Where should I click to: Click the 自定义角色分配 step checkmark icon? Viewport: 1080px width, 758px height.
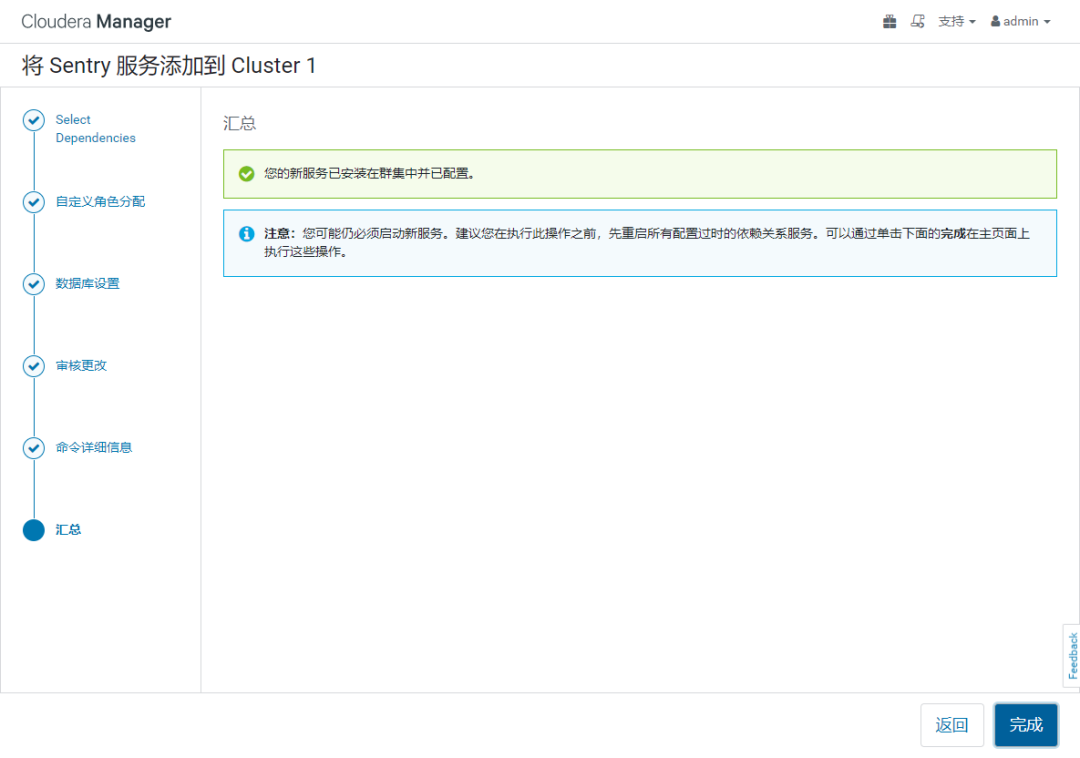point(34,202)
